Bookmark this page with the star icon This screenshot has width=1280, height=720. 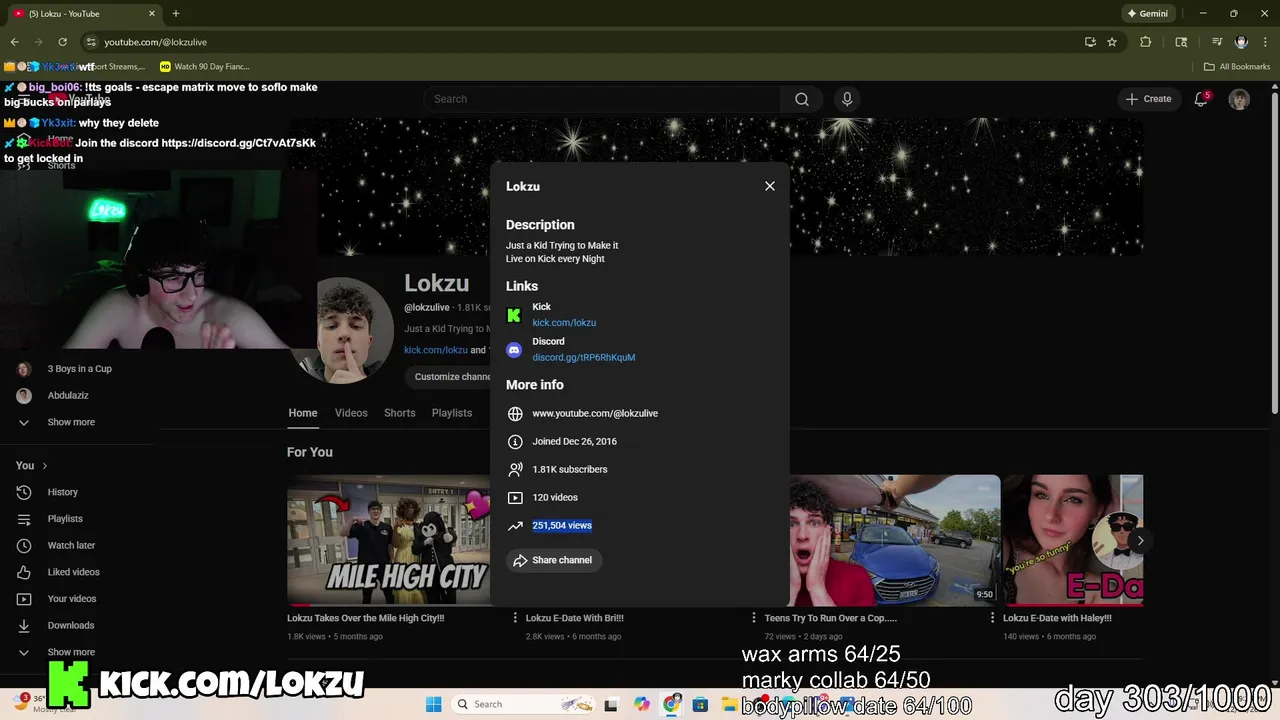tap(1112, 42)
